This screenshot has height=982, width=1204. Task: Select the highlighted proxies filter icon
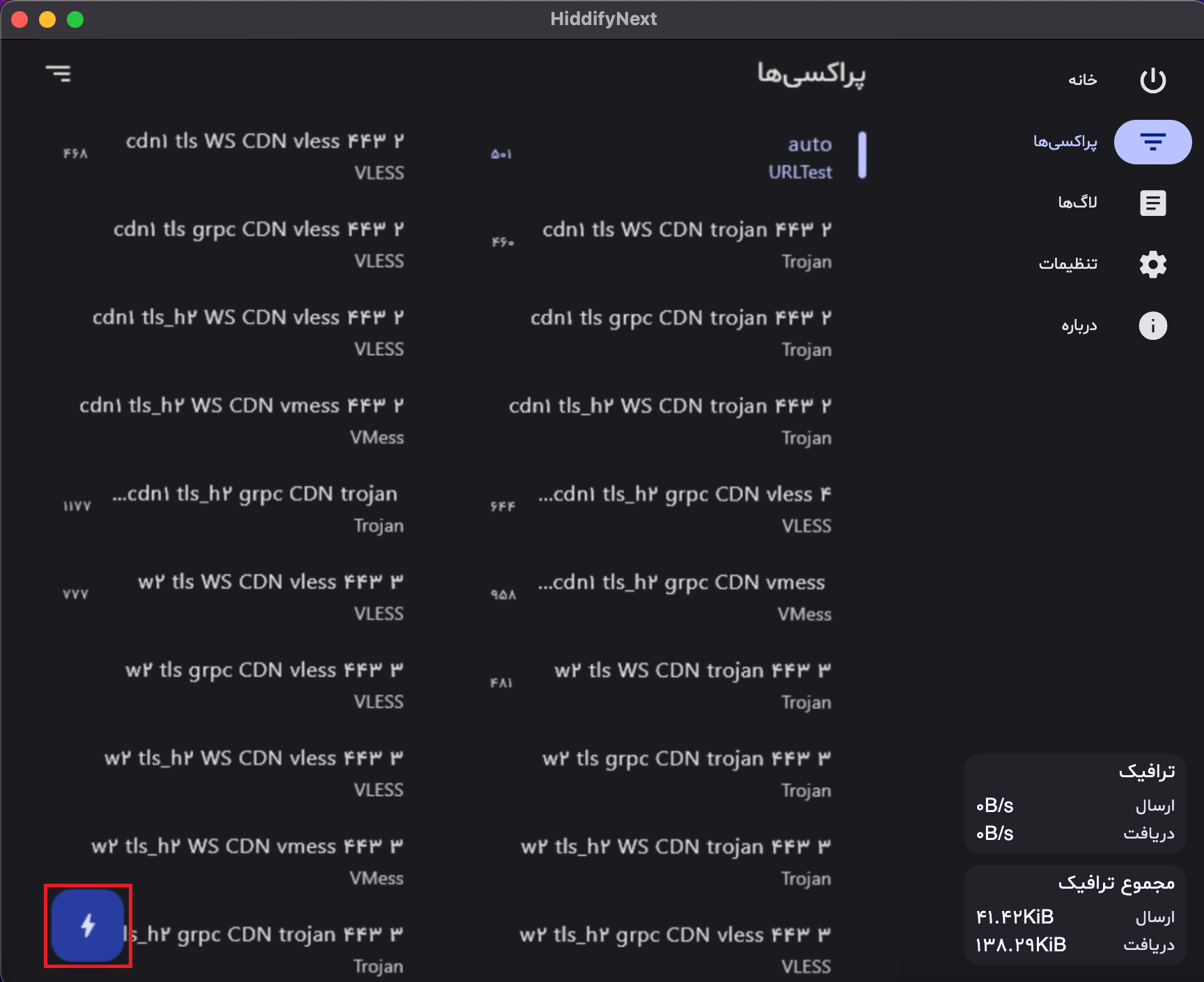1152,141
